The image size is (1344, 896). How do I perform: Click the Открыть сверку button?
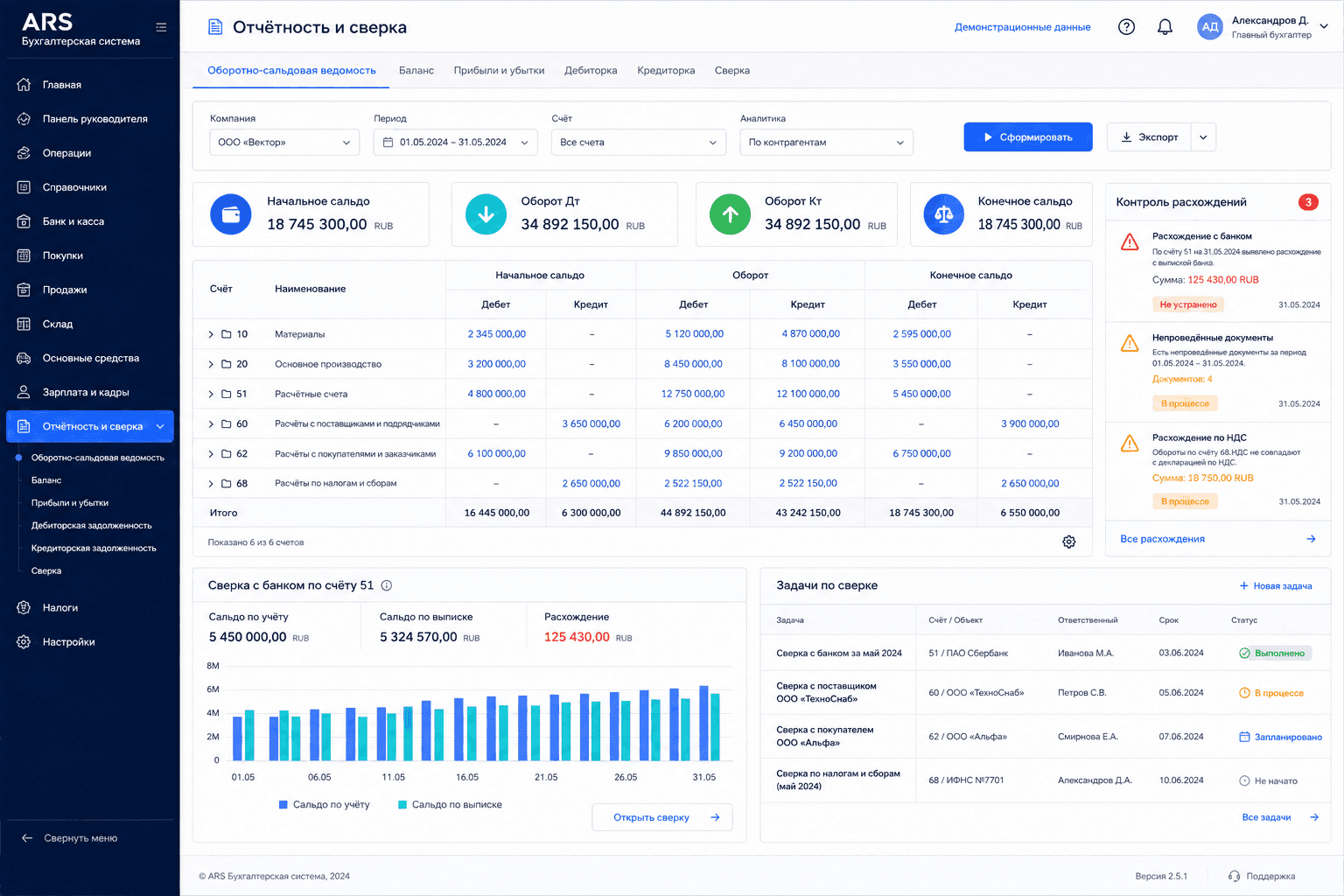point(662,817)
